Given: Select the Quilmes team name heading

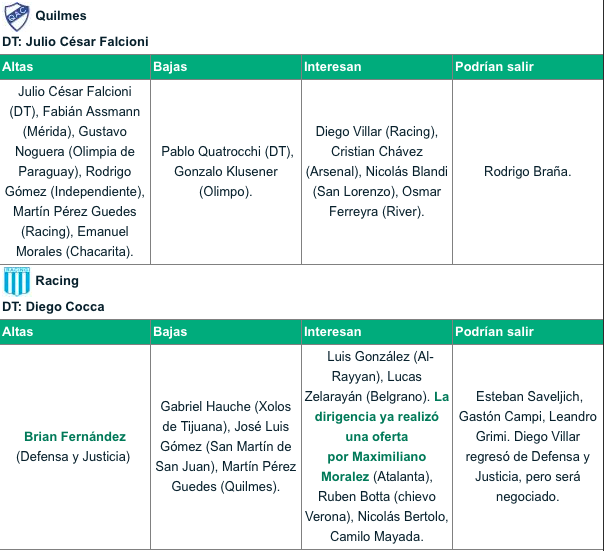Looking at the screenshot, I should 61,16.
